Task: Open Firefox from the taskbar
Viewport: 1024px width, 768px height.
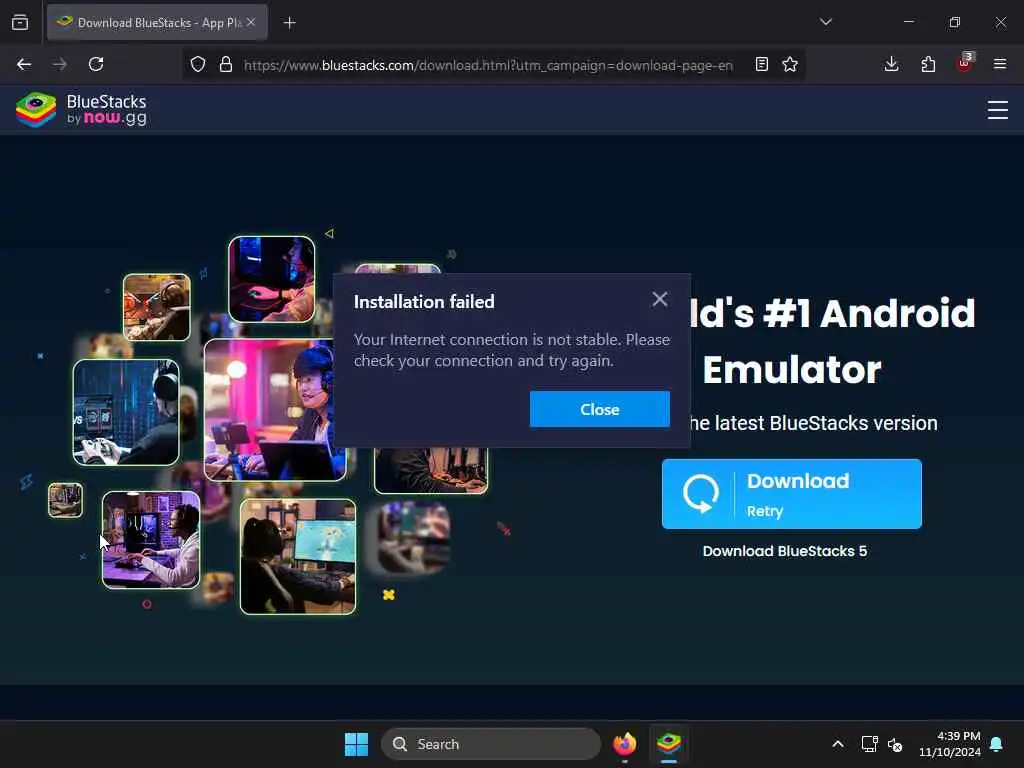Action: coord(625,744)
